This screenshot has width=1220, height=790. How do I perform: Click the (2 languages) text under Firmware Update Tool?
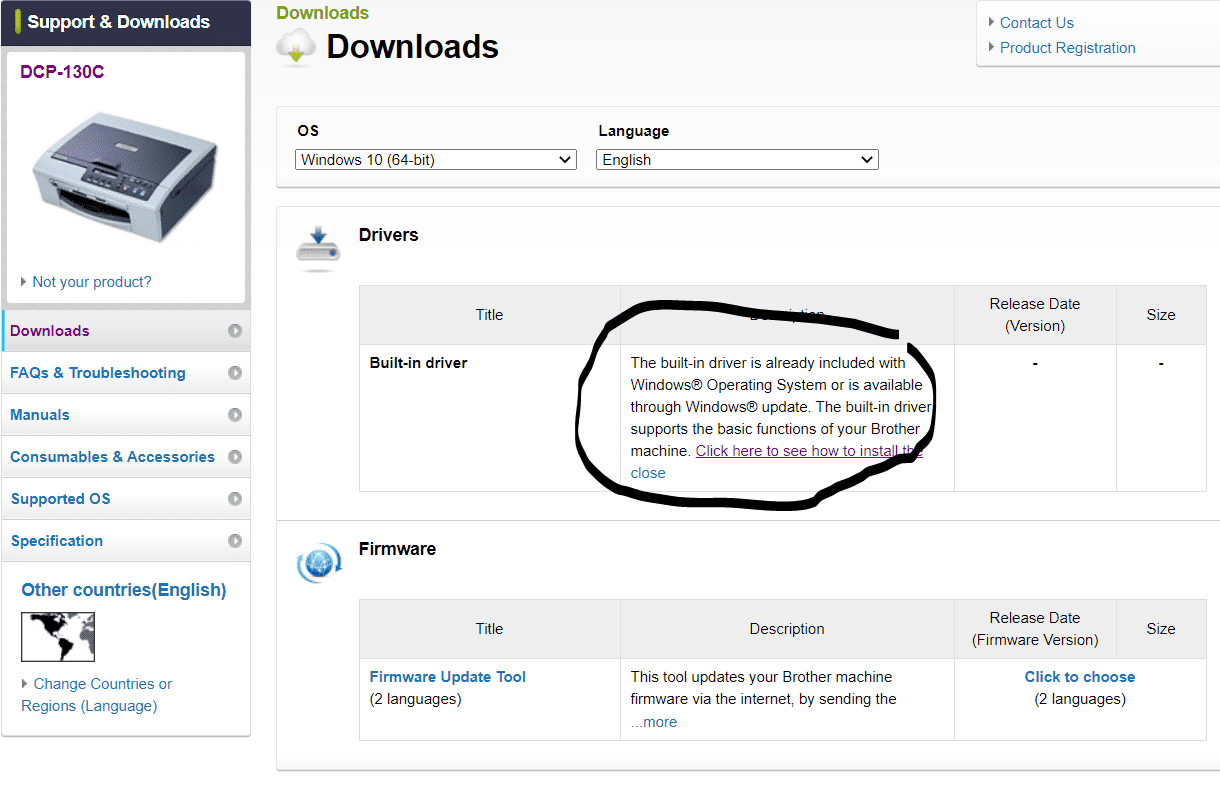pos(416,699)
